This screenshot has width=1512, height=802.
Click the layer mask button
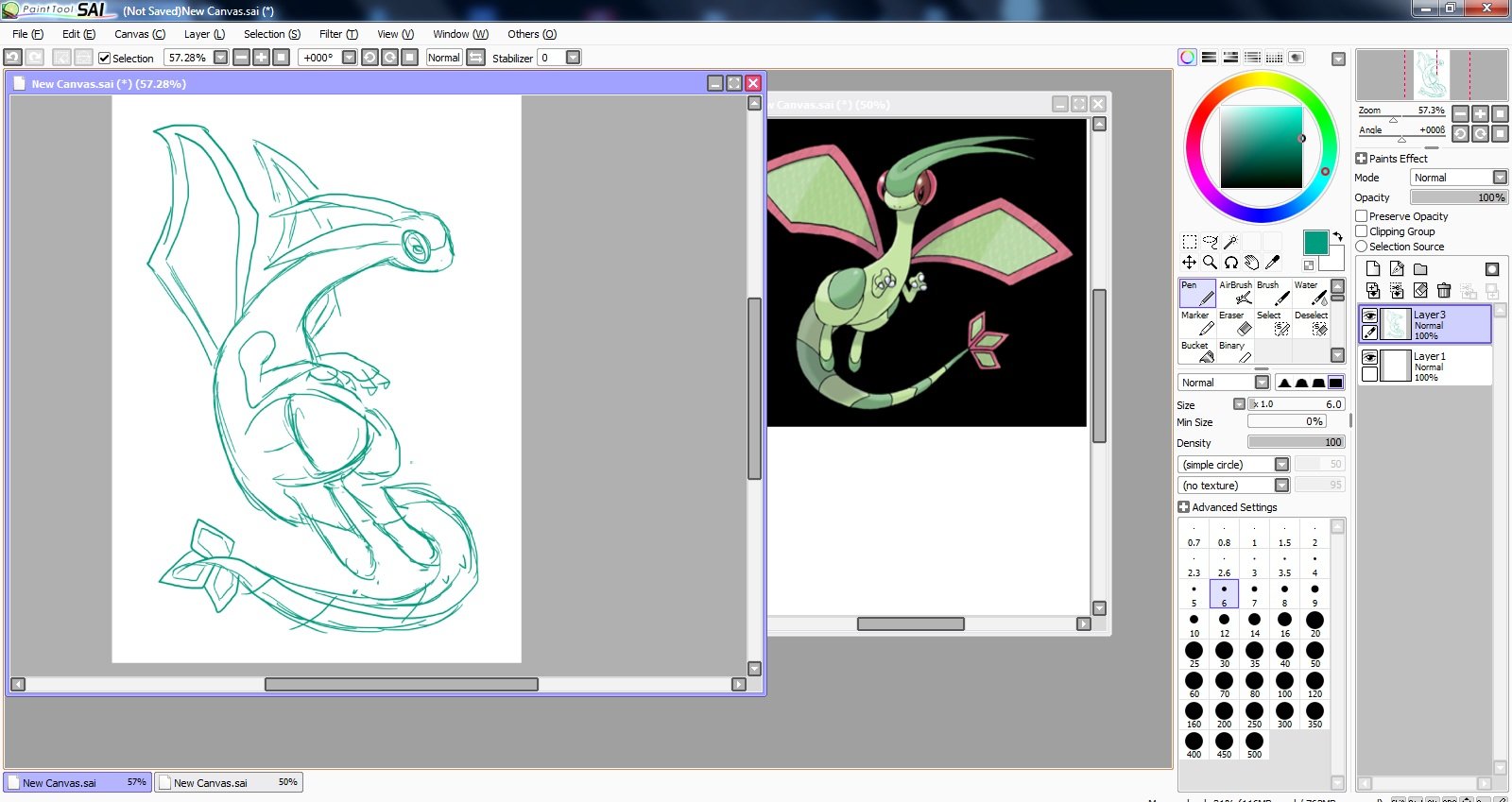pyautogui.click(x=1492, y=269)
